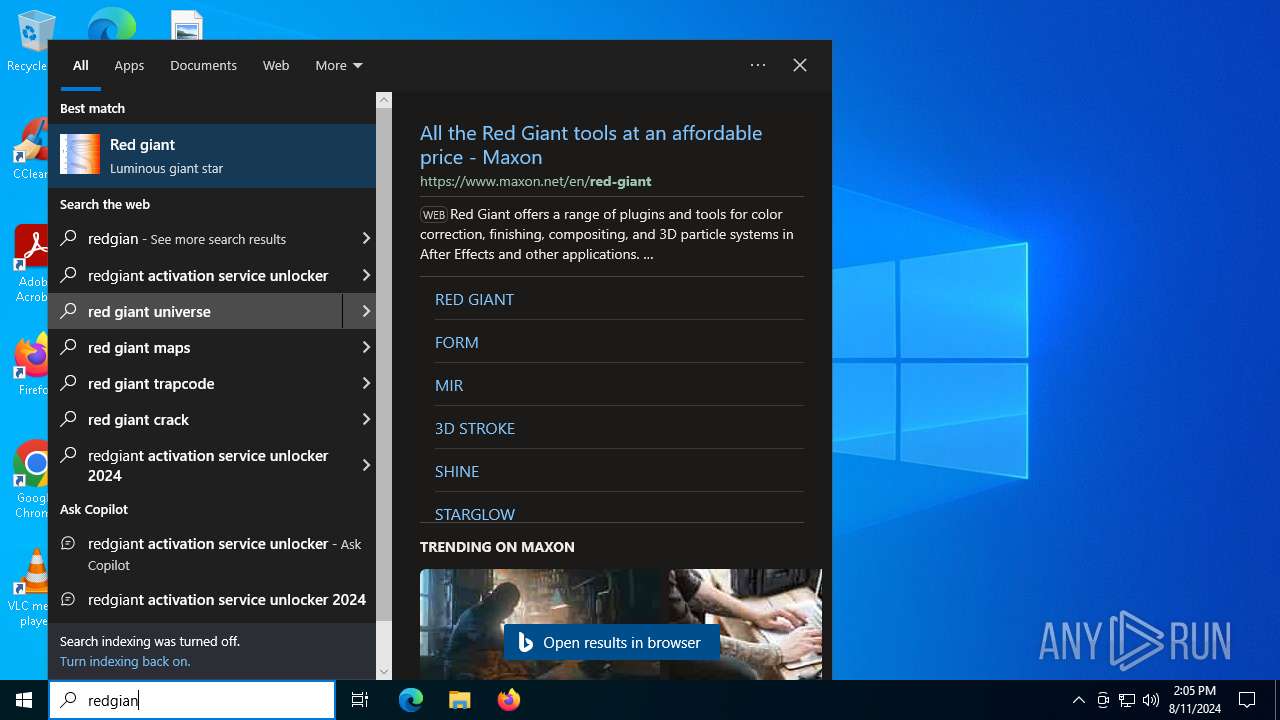Image resolution: width=1280 pixels, height=720 pixels.
Task: Open the search options ellipsis menu
Action: [x=758, y=65]
